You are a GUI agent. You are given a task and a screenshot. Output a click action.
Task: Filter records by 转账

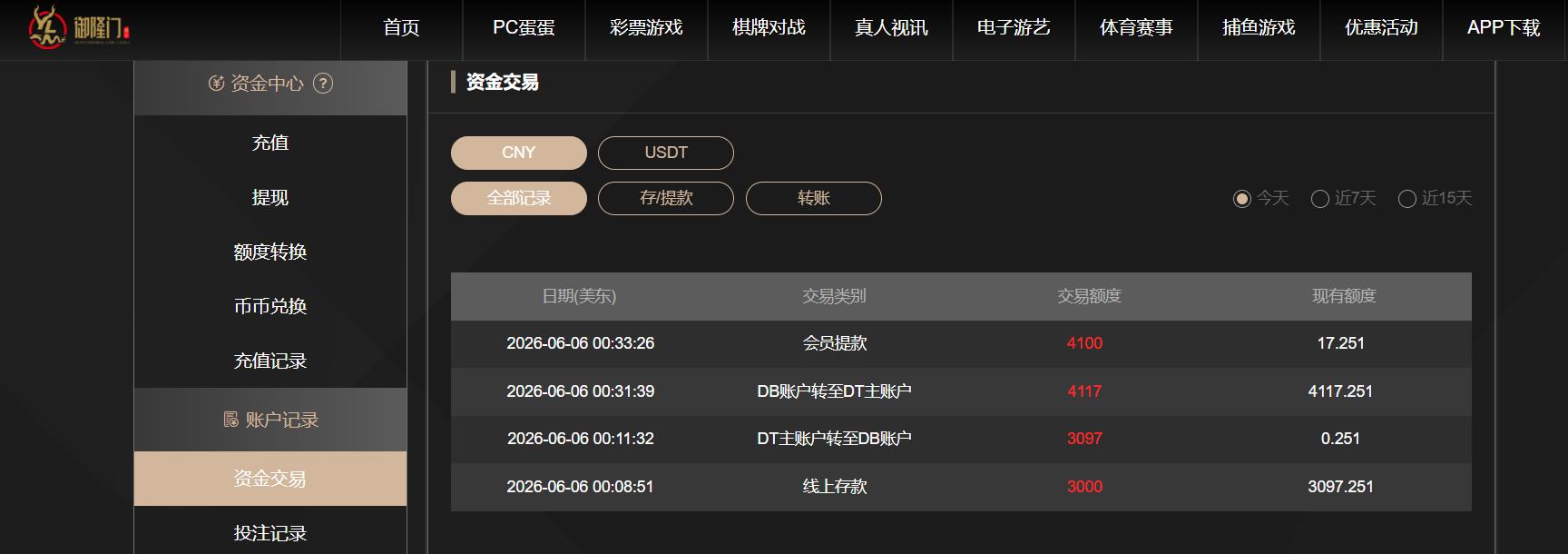pyautogui.click(x=814, y=198)
